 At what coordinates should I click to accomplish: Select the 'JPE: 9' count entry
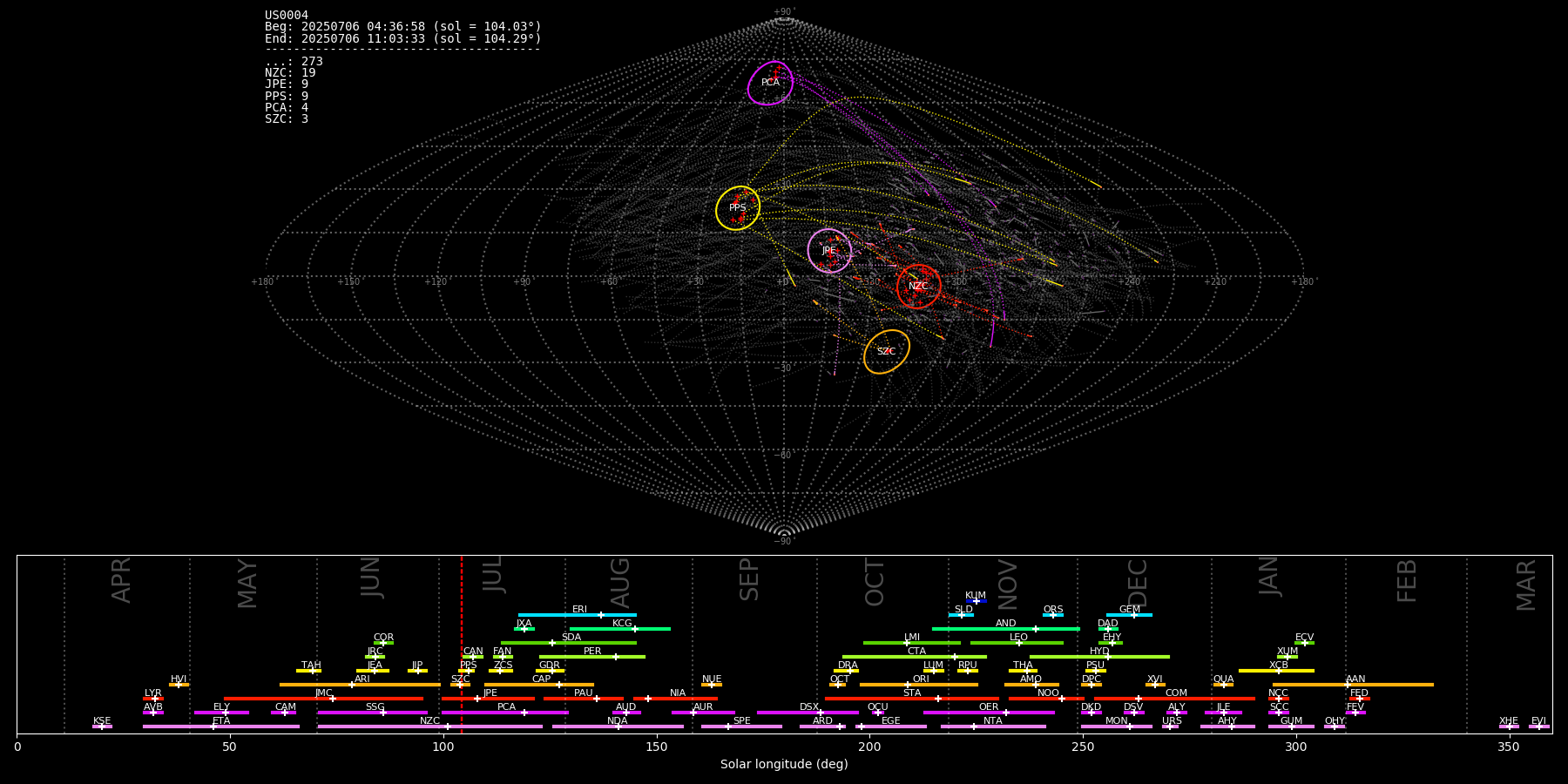coord(287,84)
